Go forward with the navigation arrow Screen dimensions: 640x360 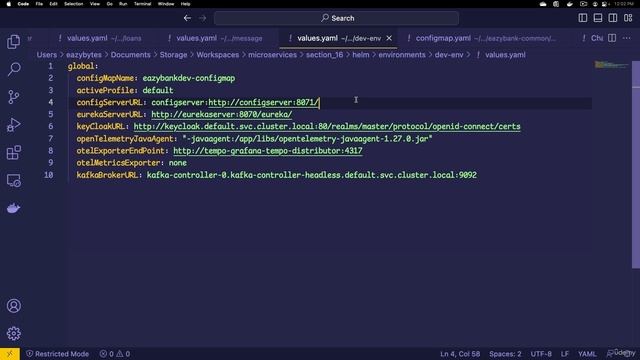coord(202,18)
